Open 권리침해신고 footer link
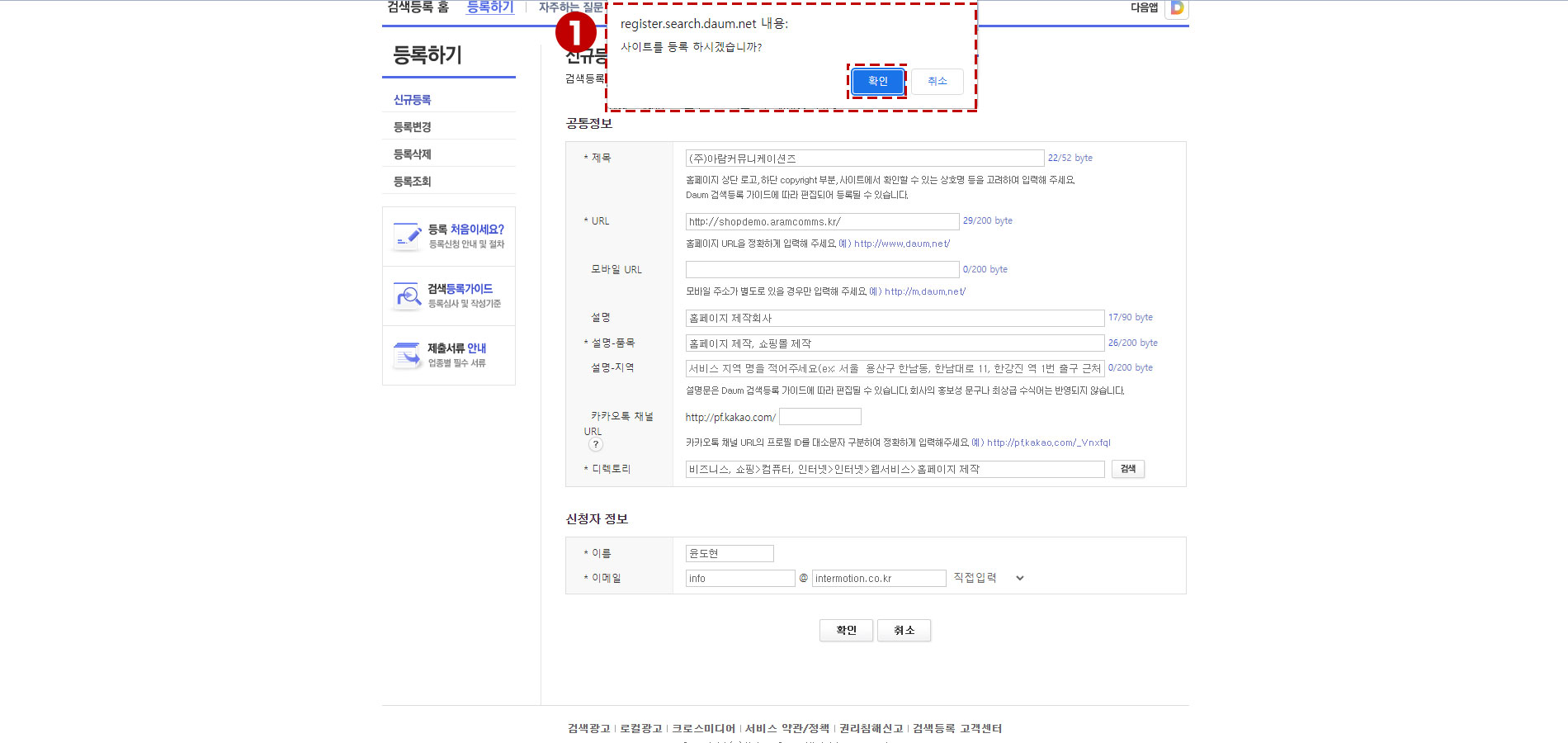Screen dimensions: 1568x743 coord(871,728)
